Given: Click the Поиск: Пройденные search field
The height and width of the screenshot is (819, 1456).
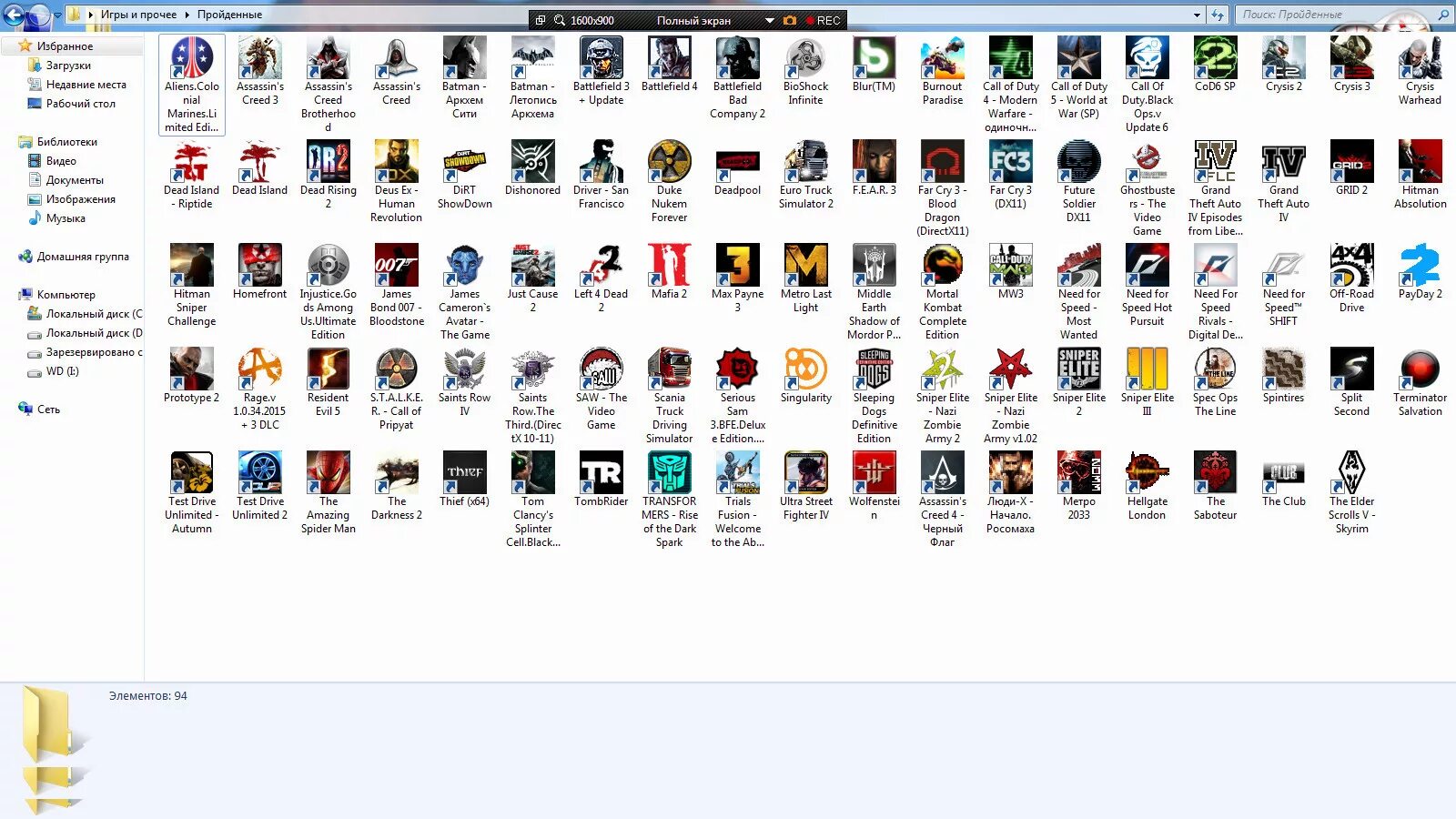Looking at the screenshot, I should (x=1343, y=15).
